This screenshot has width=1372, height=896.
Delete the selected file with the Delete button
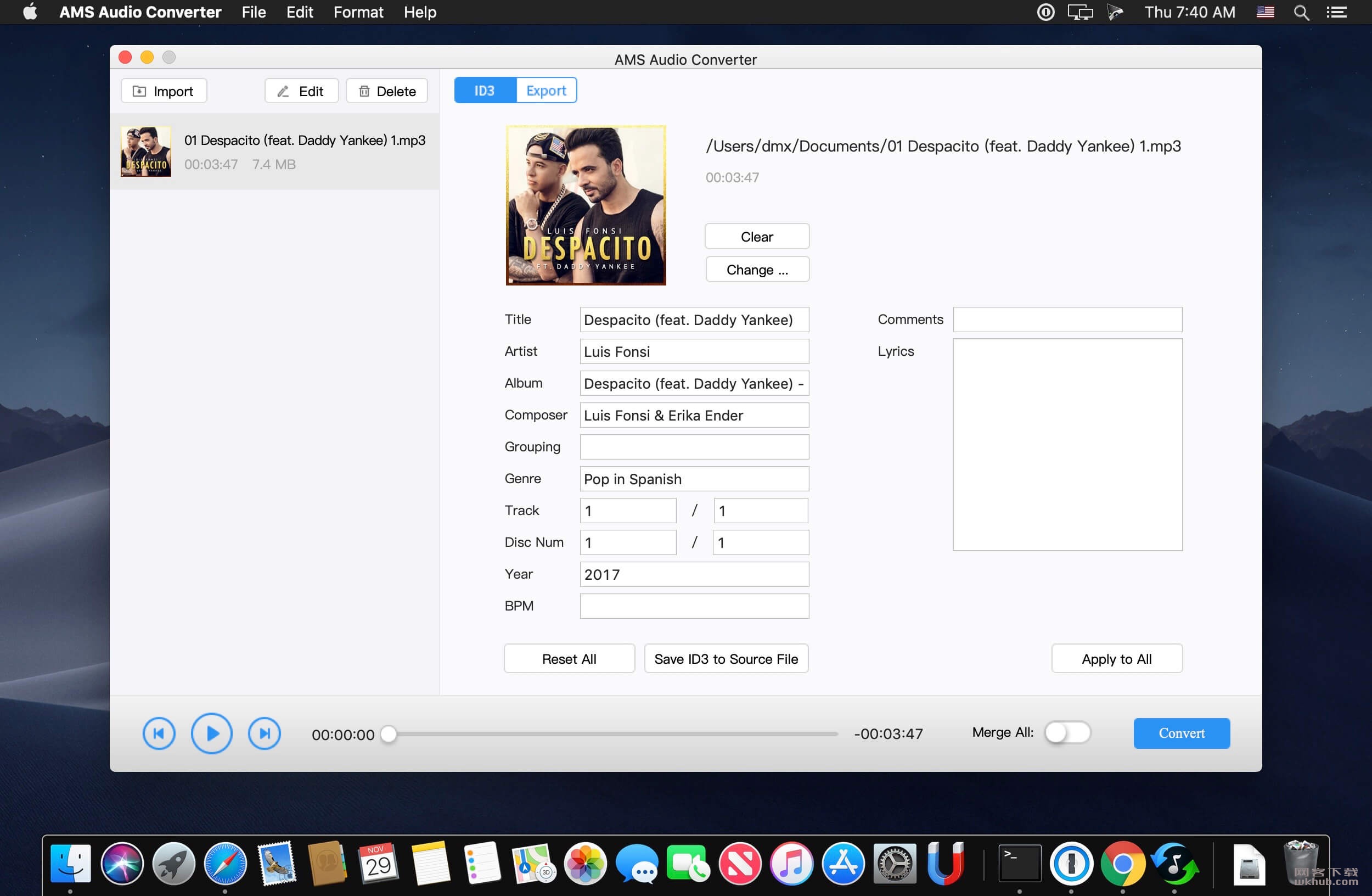point(387,91)
